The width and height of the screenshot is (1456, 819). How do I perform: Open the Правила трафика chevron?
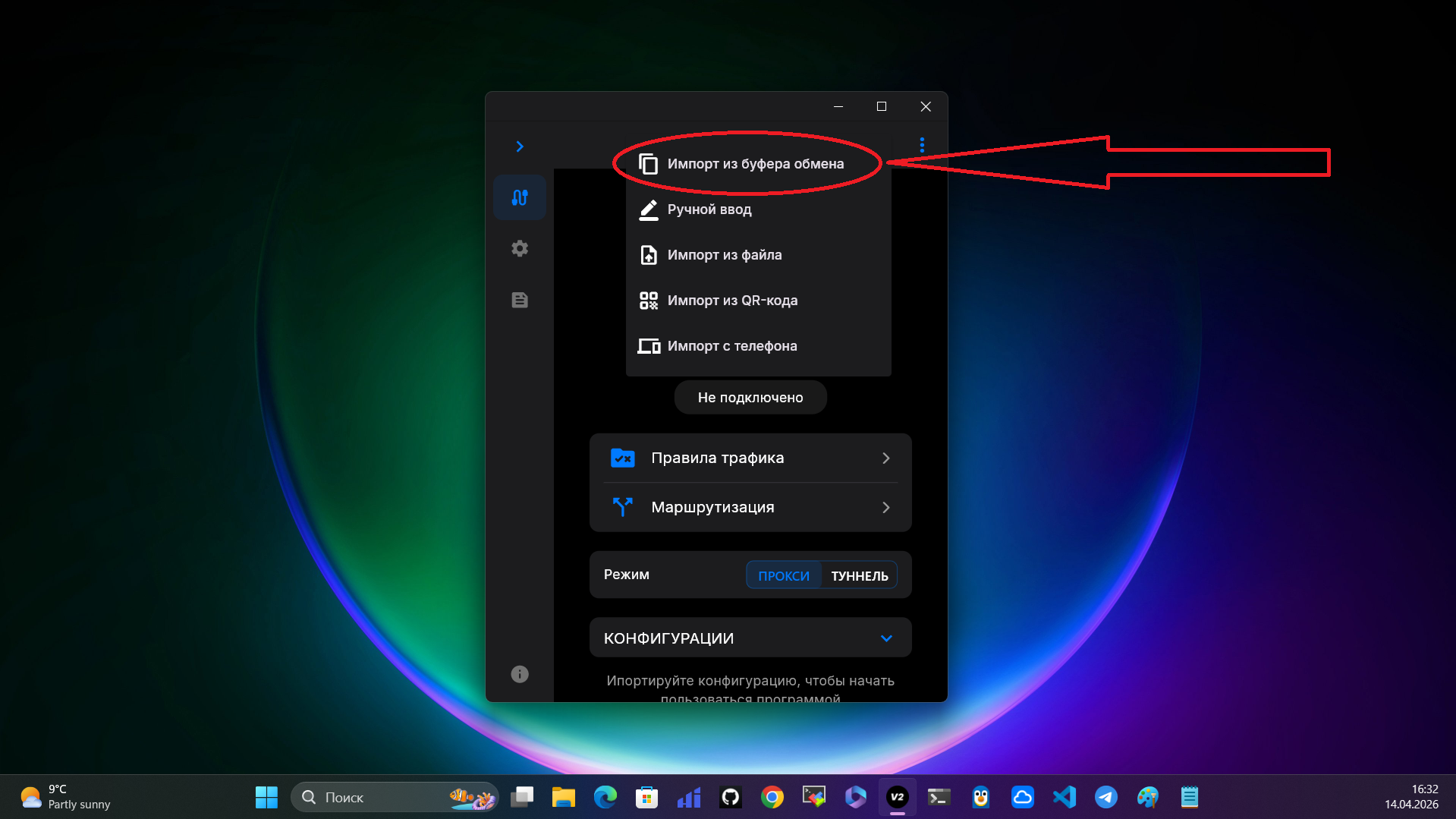click(x=885, y=458)
